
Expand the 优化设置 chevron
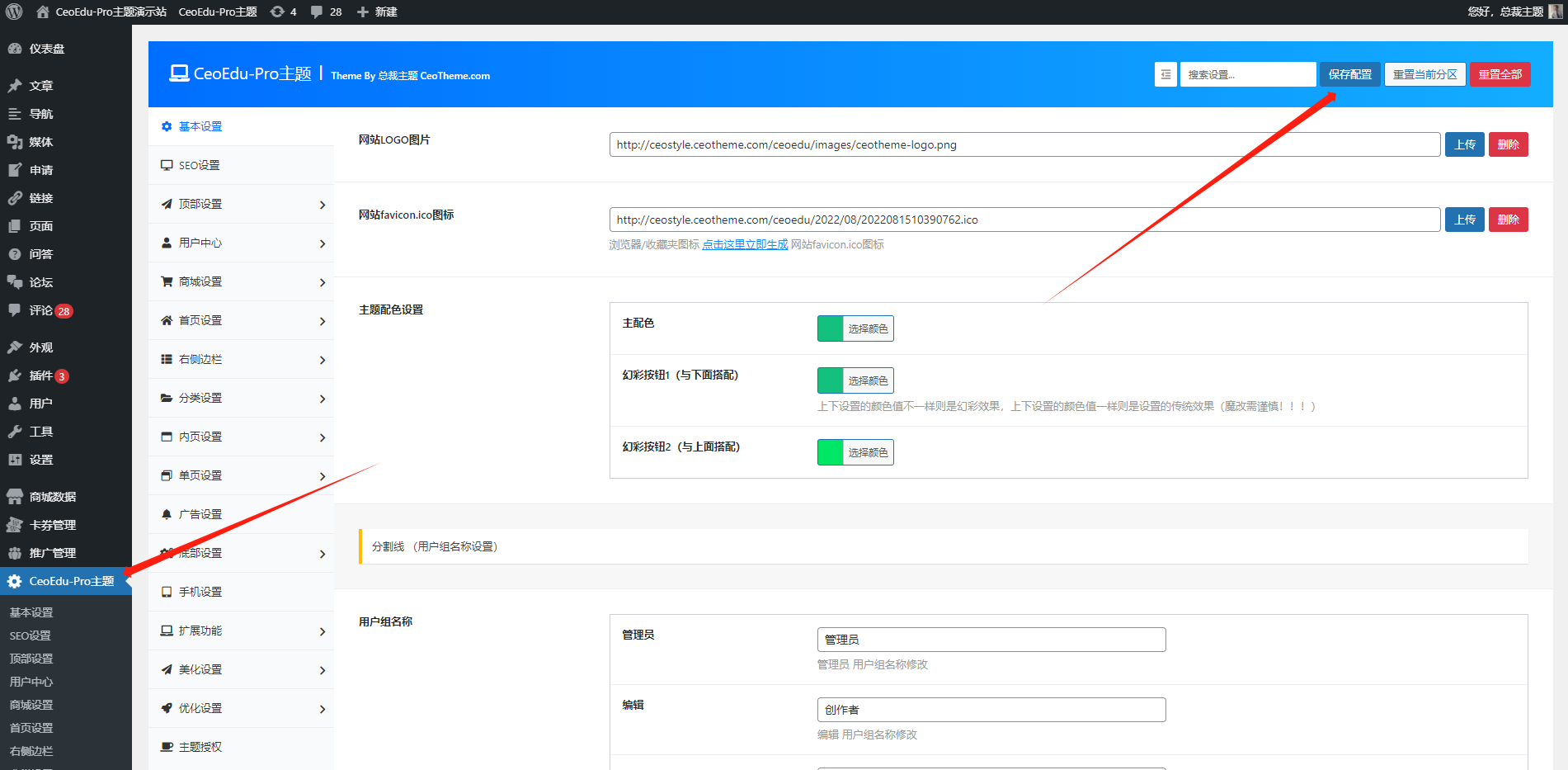tap(323, 709)
